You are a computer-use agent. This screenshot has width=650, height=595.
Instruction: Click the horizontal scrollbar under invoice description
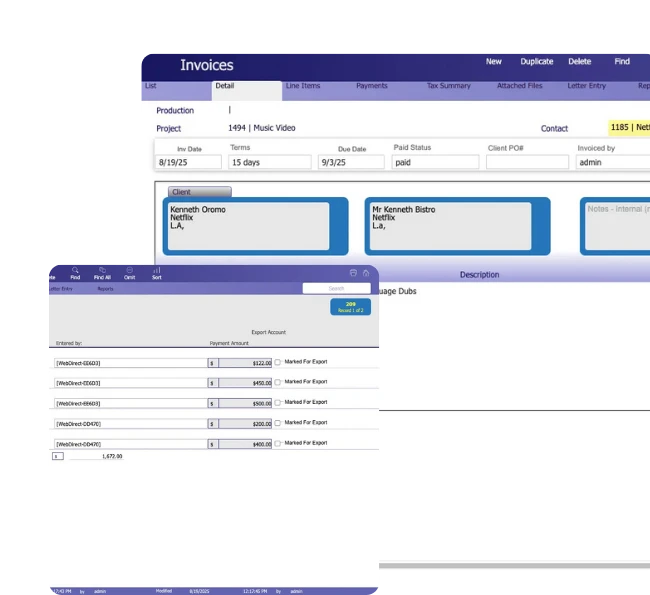[x=514, y=565]
